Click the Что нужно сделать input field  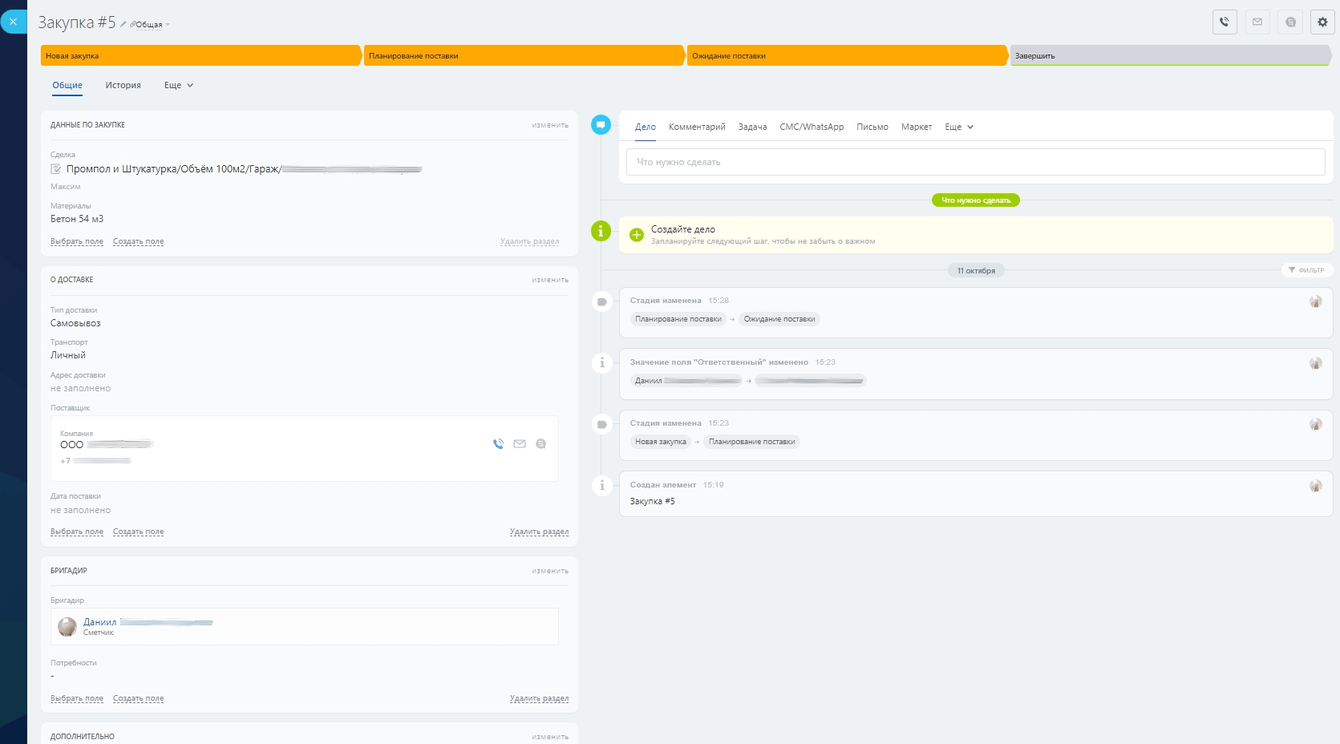[975, 162]
